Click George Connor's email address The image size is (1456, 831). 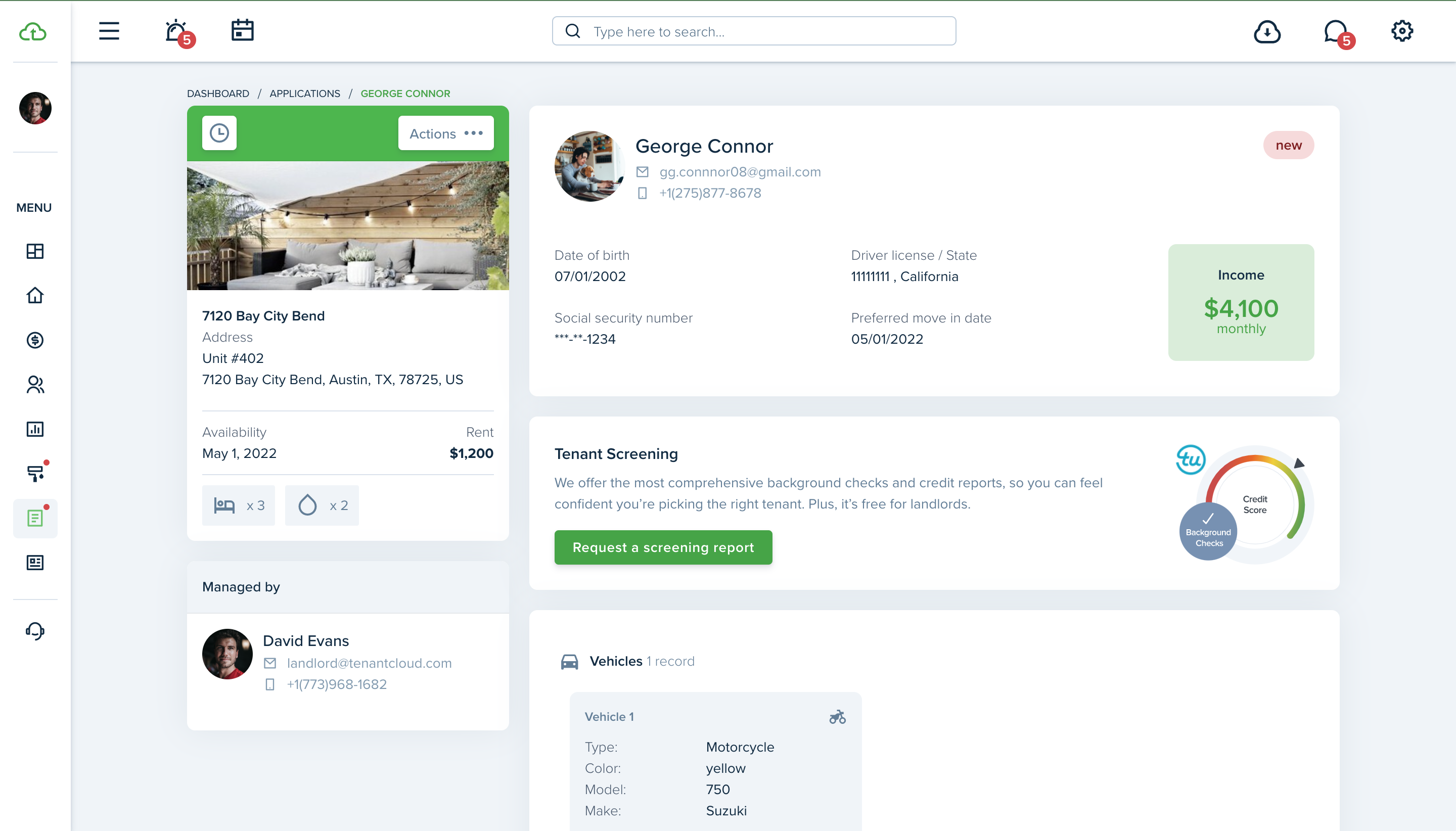740,172
